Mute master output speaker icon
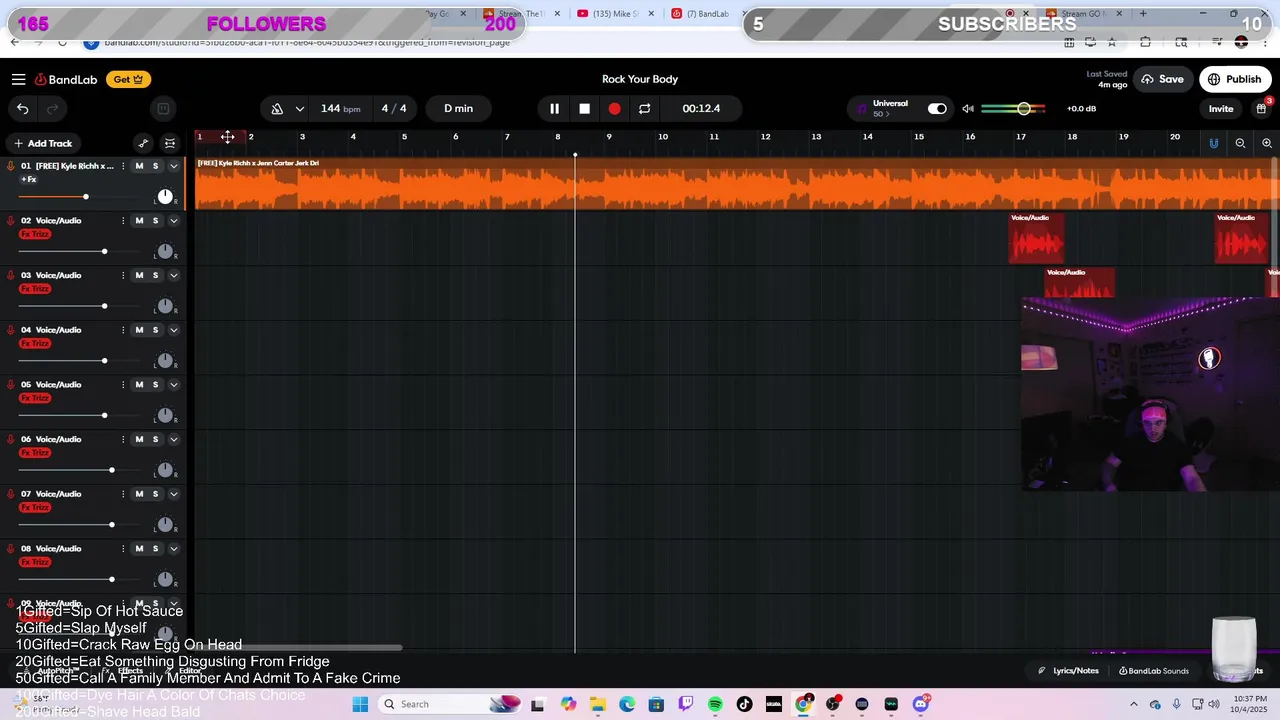 tap(967, 108)
